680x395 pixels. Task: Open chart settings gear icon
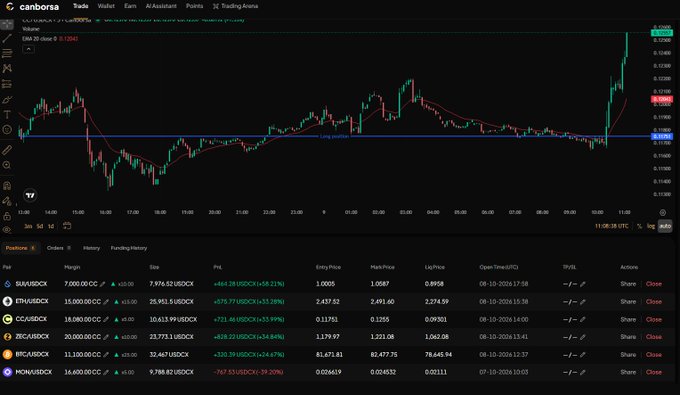pyautogui.click(x=663, y=212)
